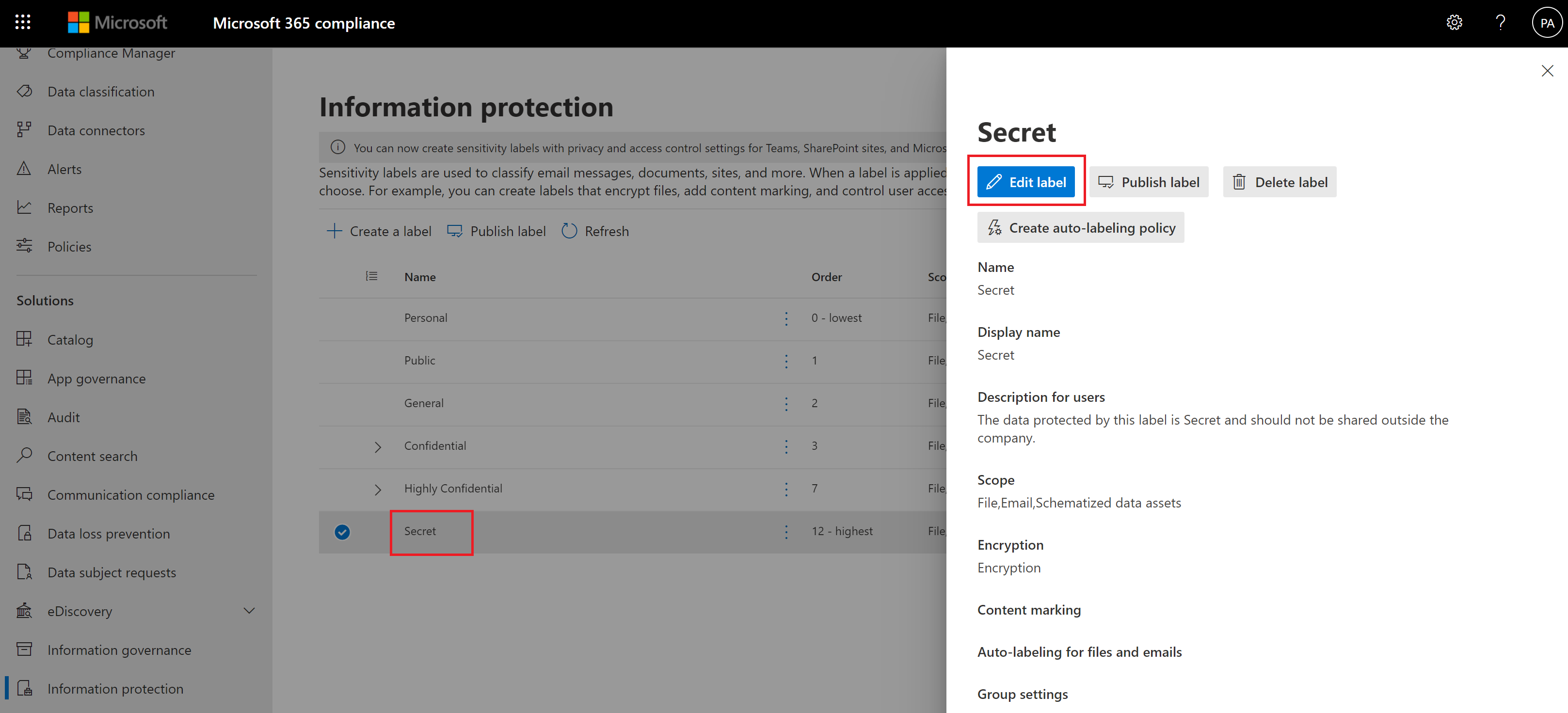The image size is (1568, 713).
Task: Open the settings gear icon
Action: pyautogui.click(x=1454, y=22)
